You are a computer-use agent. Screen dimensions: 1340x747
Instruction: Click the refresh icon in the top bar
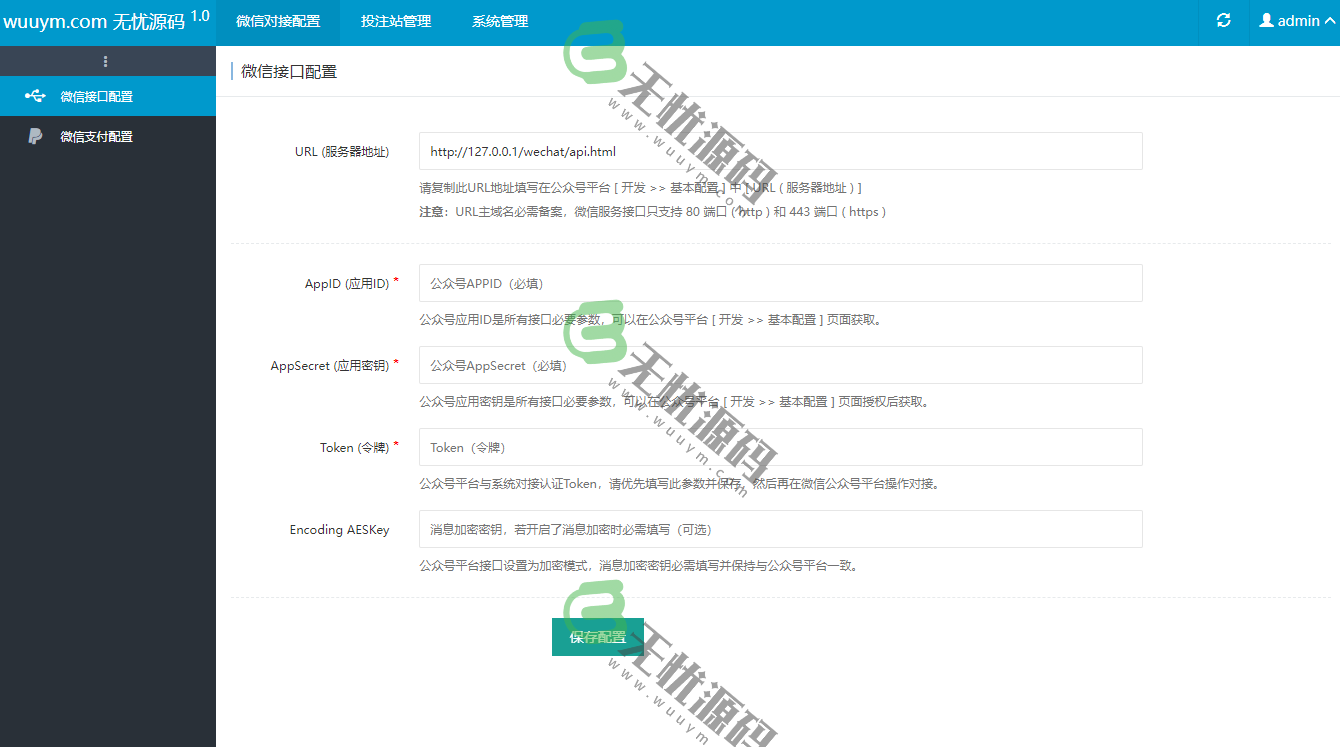(1222, 19)
